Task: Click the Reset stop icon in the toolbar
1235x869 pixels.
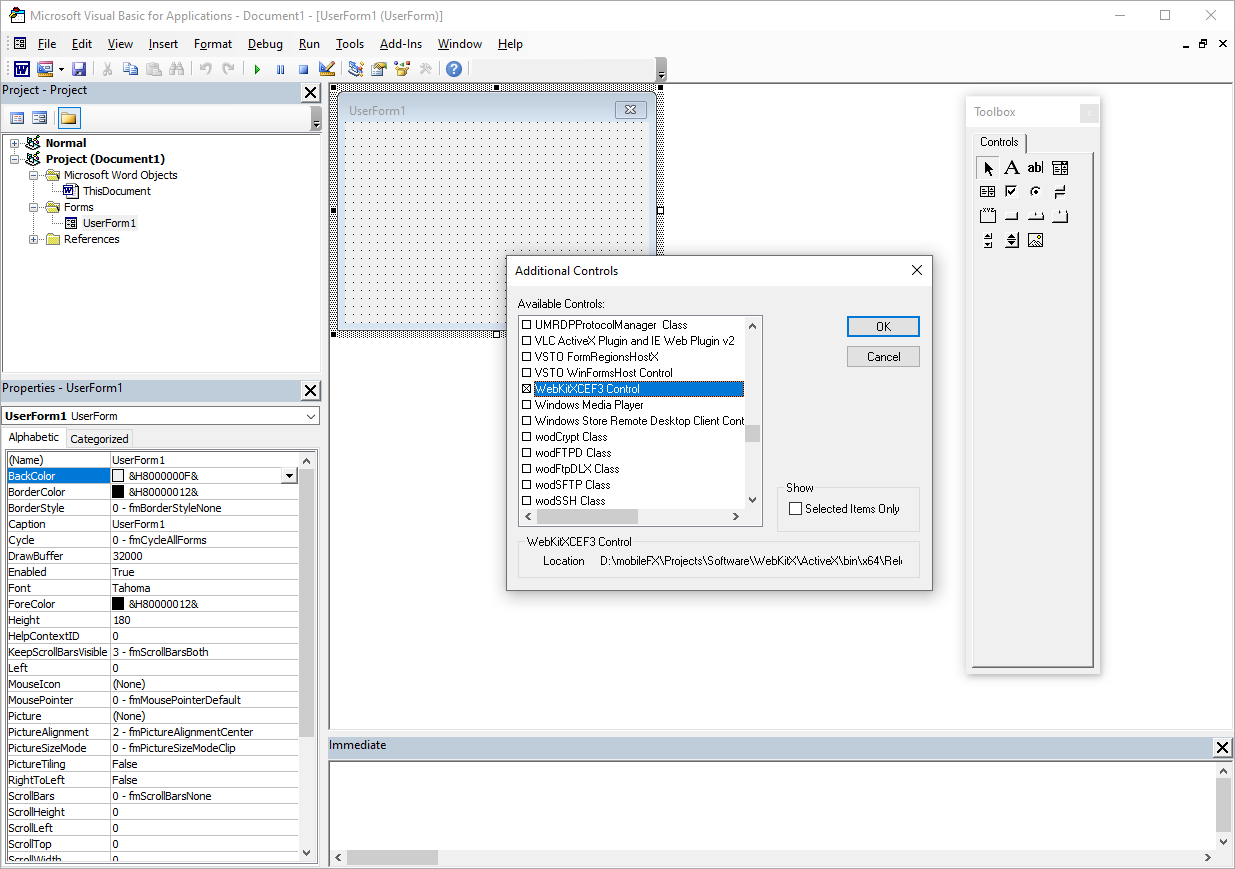Action: [303, 69]
